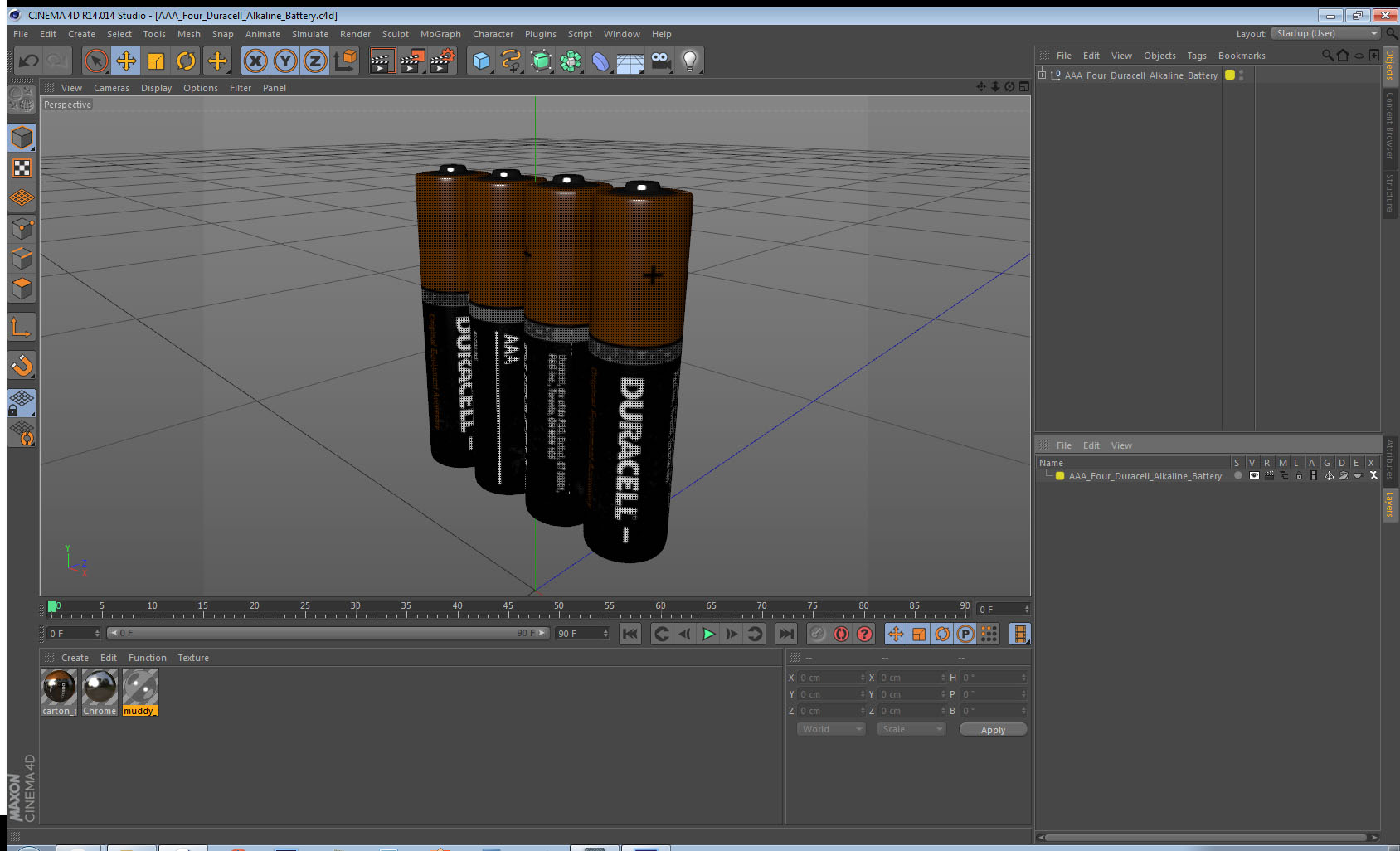Add a Cube primitive object
This screenshot has width=1400, height=851.
click(x=481, y=61)
